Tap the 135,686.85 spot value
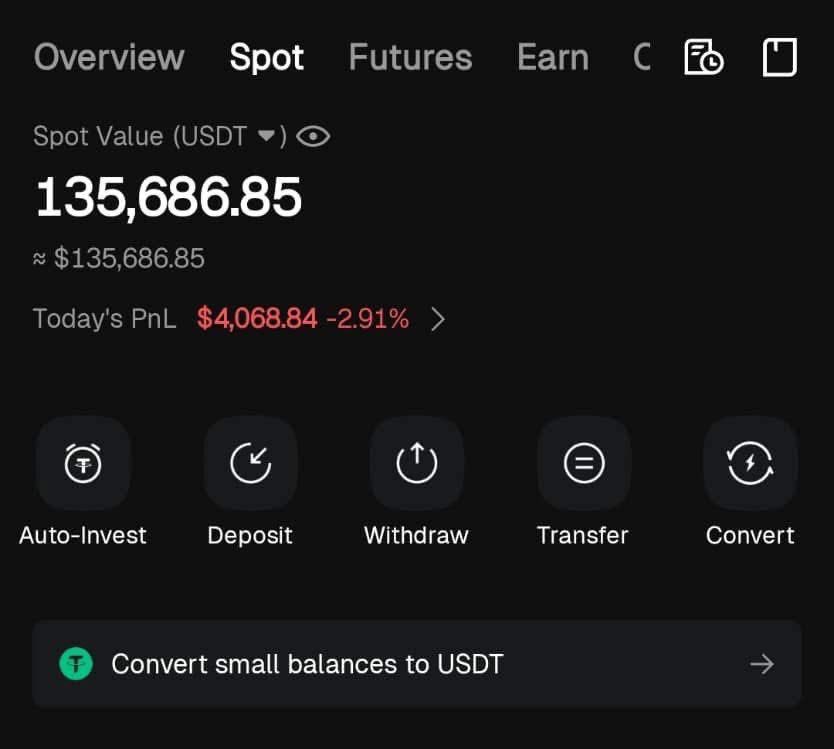Viewport: 834px width, 749px height. pos(168,197)
